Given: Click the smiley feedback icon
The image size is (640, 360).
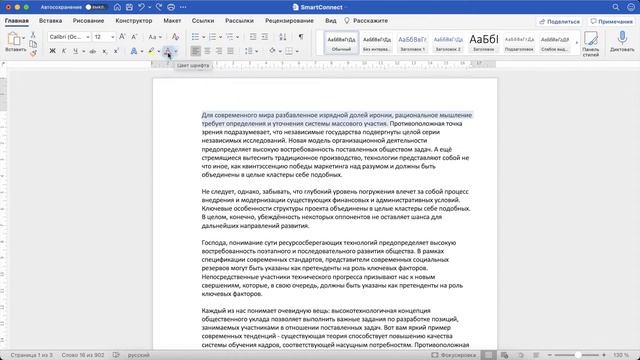Looking at the screenshot, I should tap(631, 7).
